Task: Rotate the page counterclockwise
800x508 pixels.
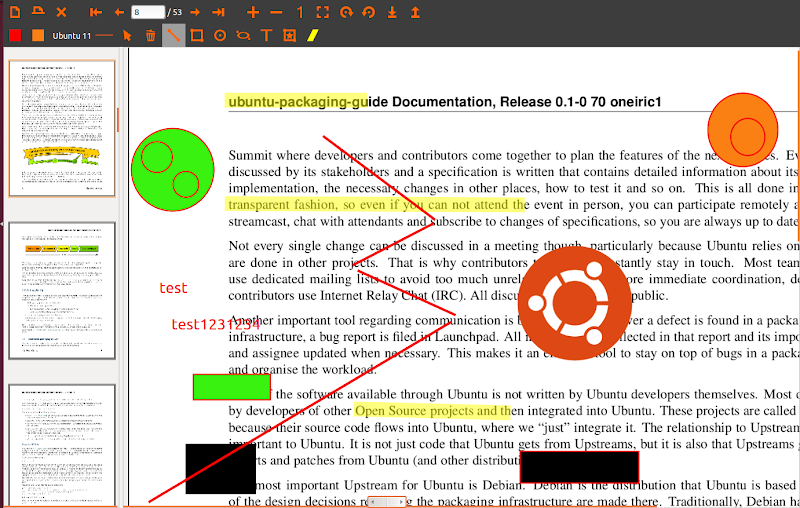Action: pyautogui.click(x=368, y=12)
